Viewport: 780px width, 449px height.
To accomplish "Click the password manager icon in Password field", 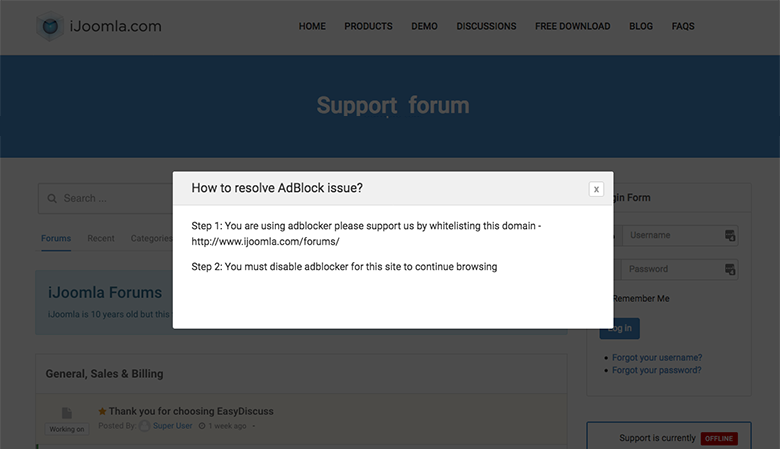I will 730,269.
